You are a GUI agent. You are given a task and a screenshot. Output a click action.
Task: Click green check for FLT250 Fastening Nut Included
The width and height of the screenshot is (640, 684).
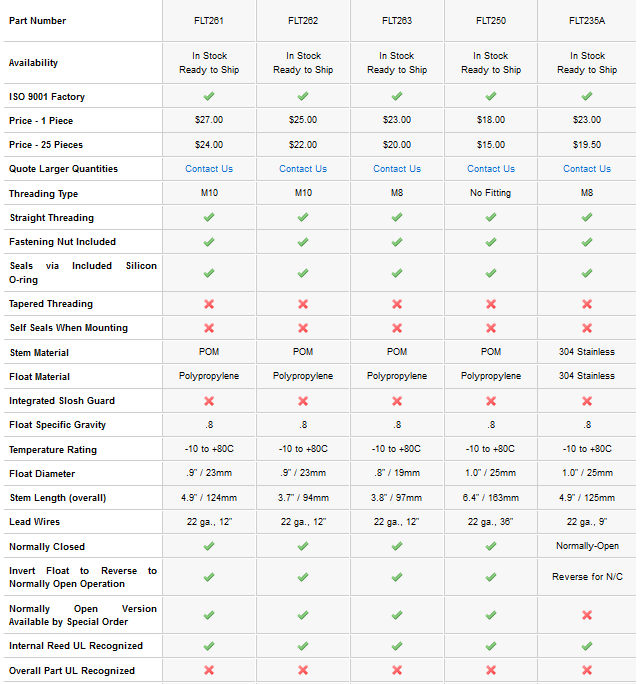tap(491, 242)
